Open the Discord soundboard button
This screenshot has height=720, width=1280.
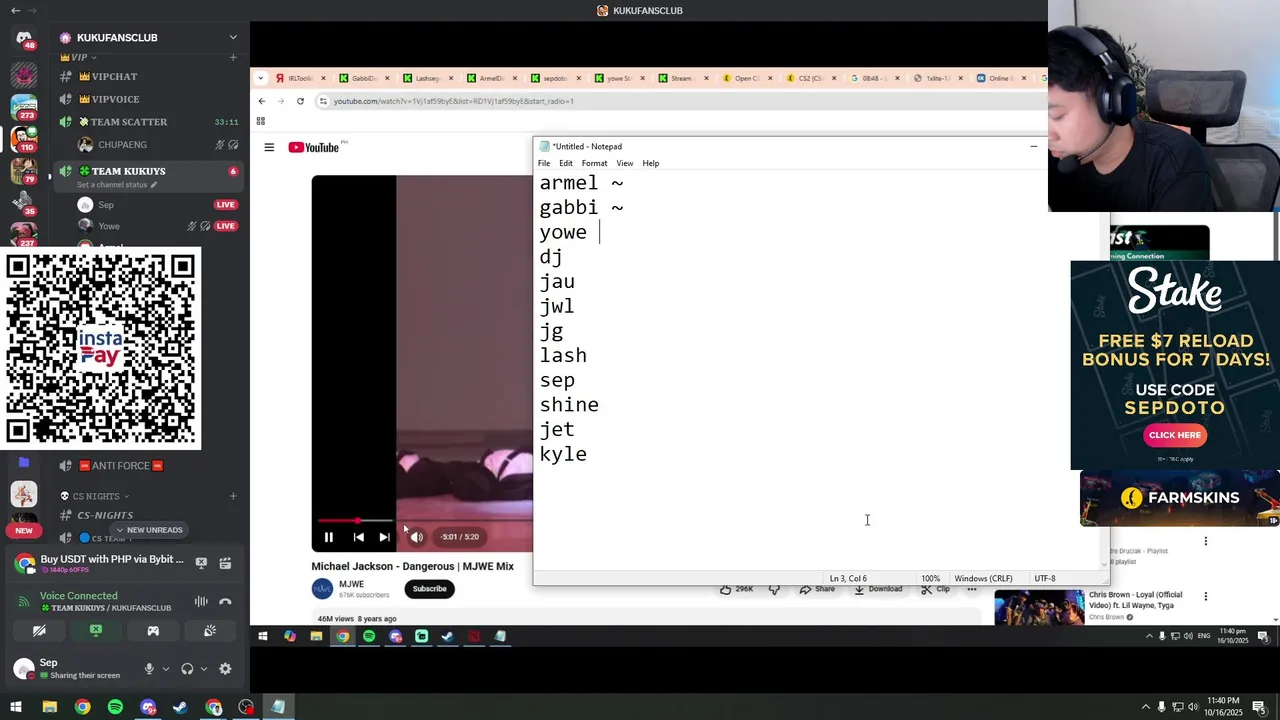[210, 631]
